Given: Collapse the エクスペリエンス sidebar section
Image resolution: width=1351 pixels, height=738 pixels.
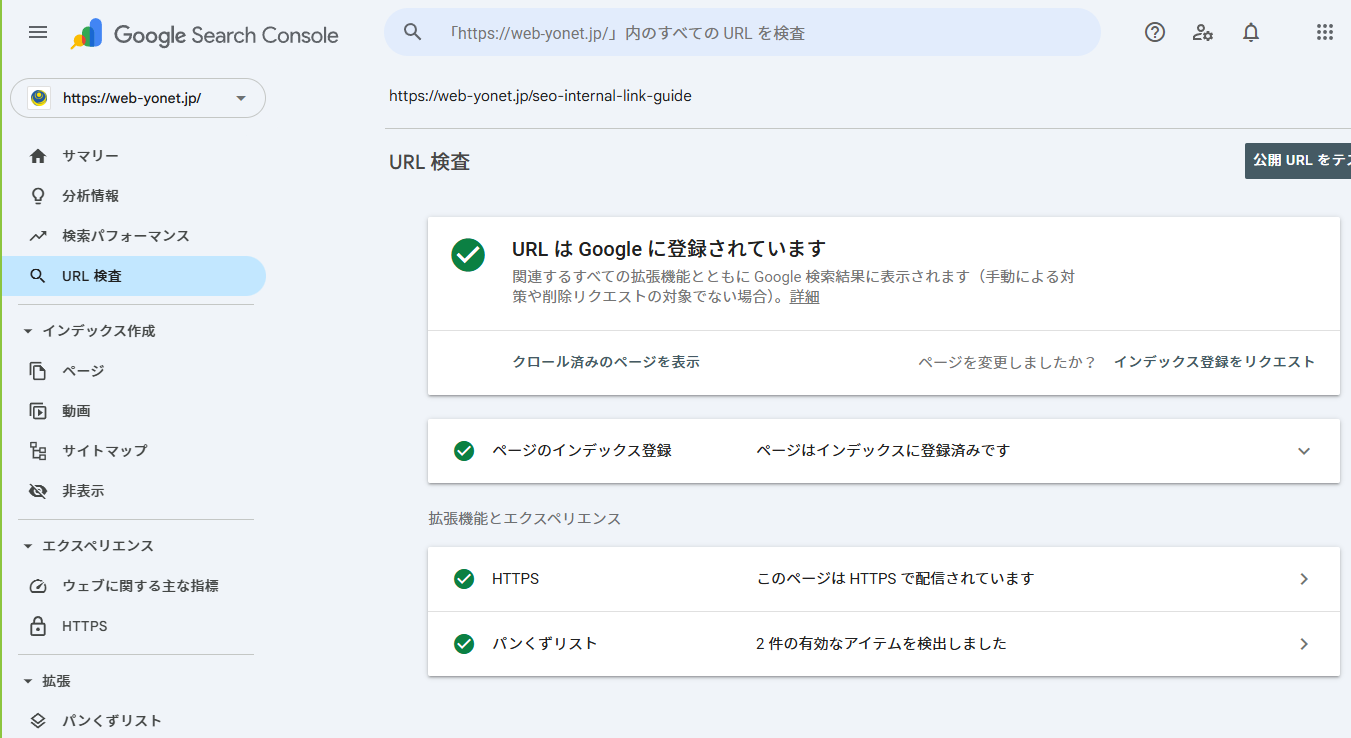Looking at the screenshot, I should 28,546.
